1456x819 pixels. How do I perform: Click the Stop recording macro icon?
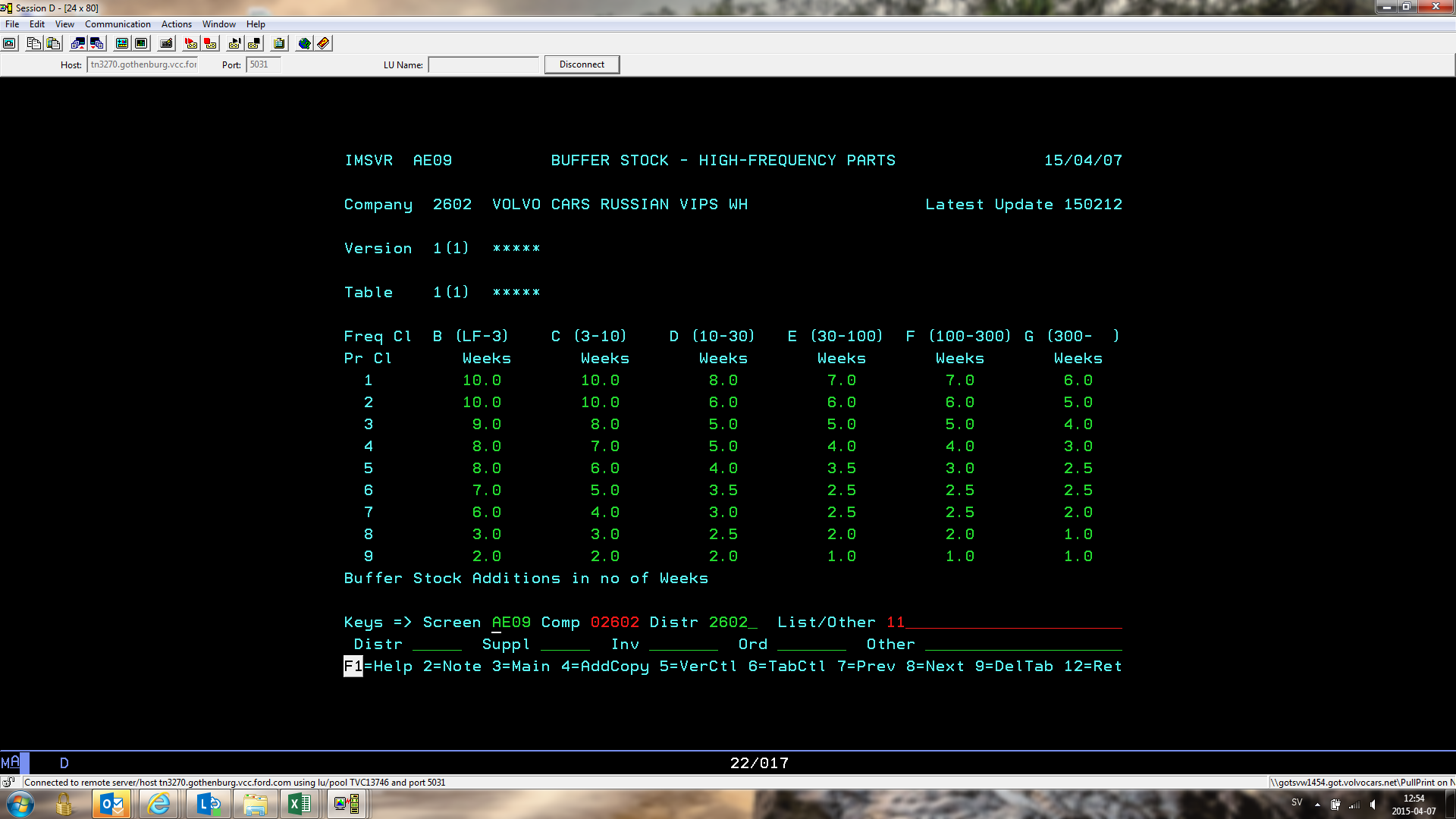(210, 43)
